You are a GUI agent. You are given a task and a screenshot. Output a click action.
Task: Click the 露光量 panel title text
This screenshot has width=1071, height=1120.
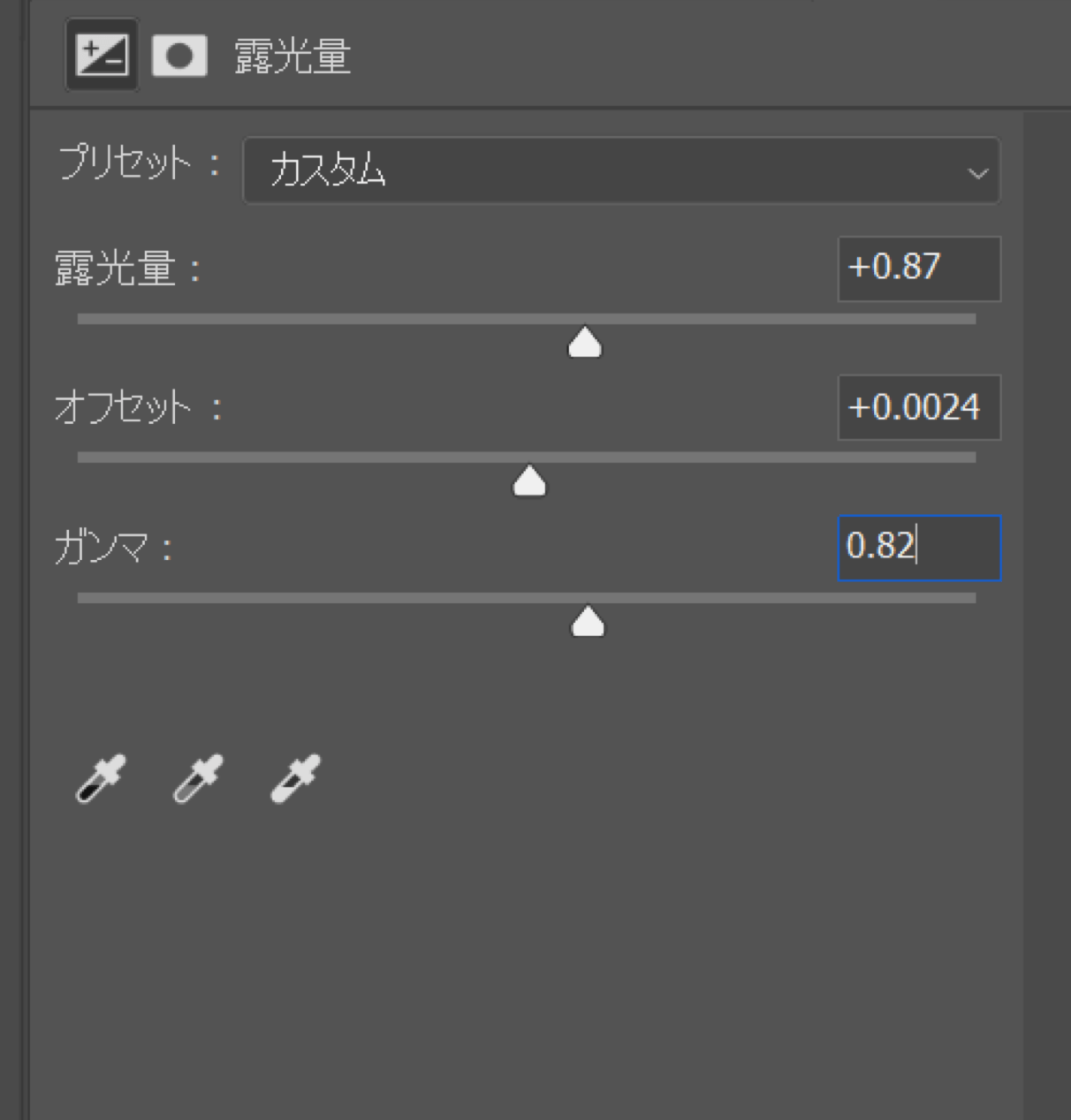292,57
